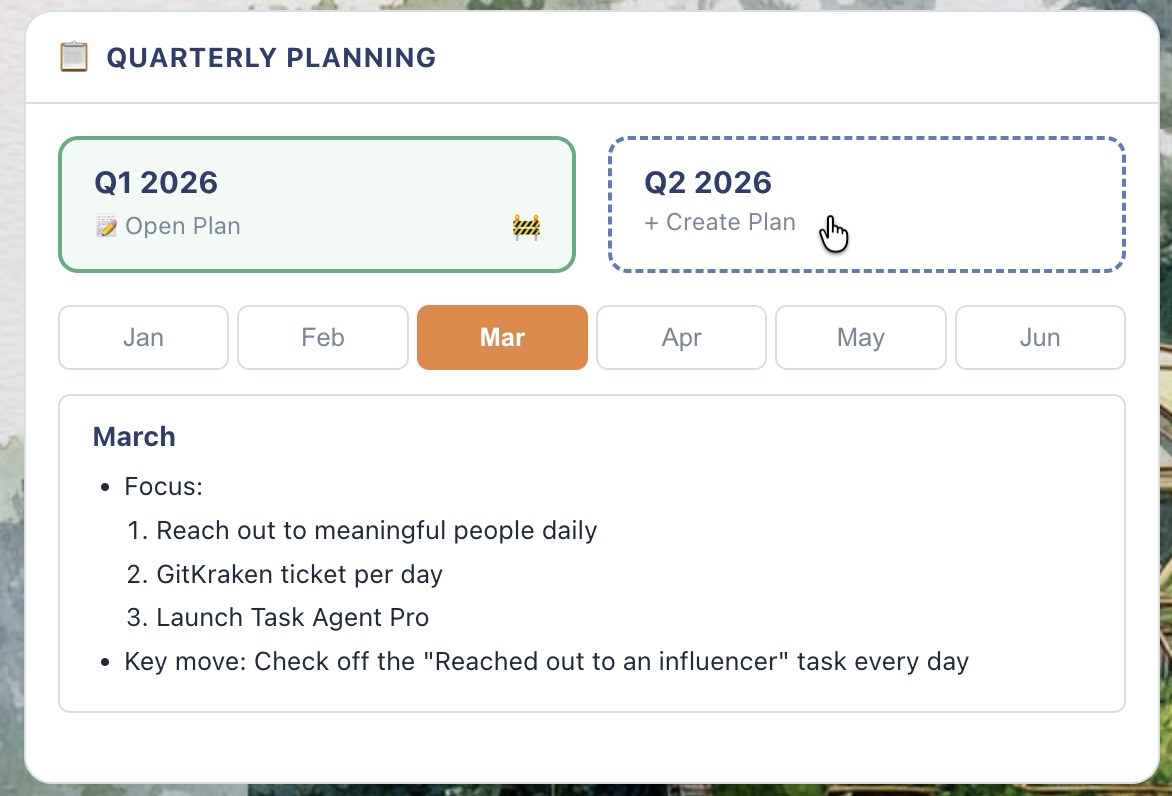Viewport: 1172px width, 796px height.
Task: Click the Quarterly Planning title text
Action: tap(271, 58)
